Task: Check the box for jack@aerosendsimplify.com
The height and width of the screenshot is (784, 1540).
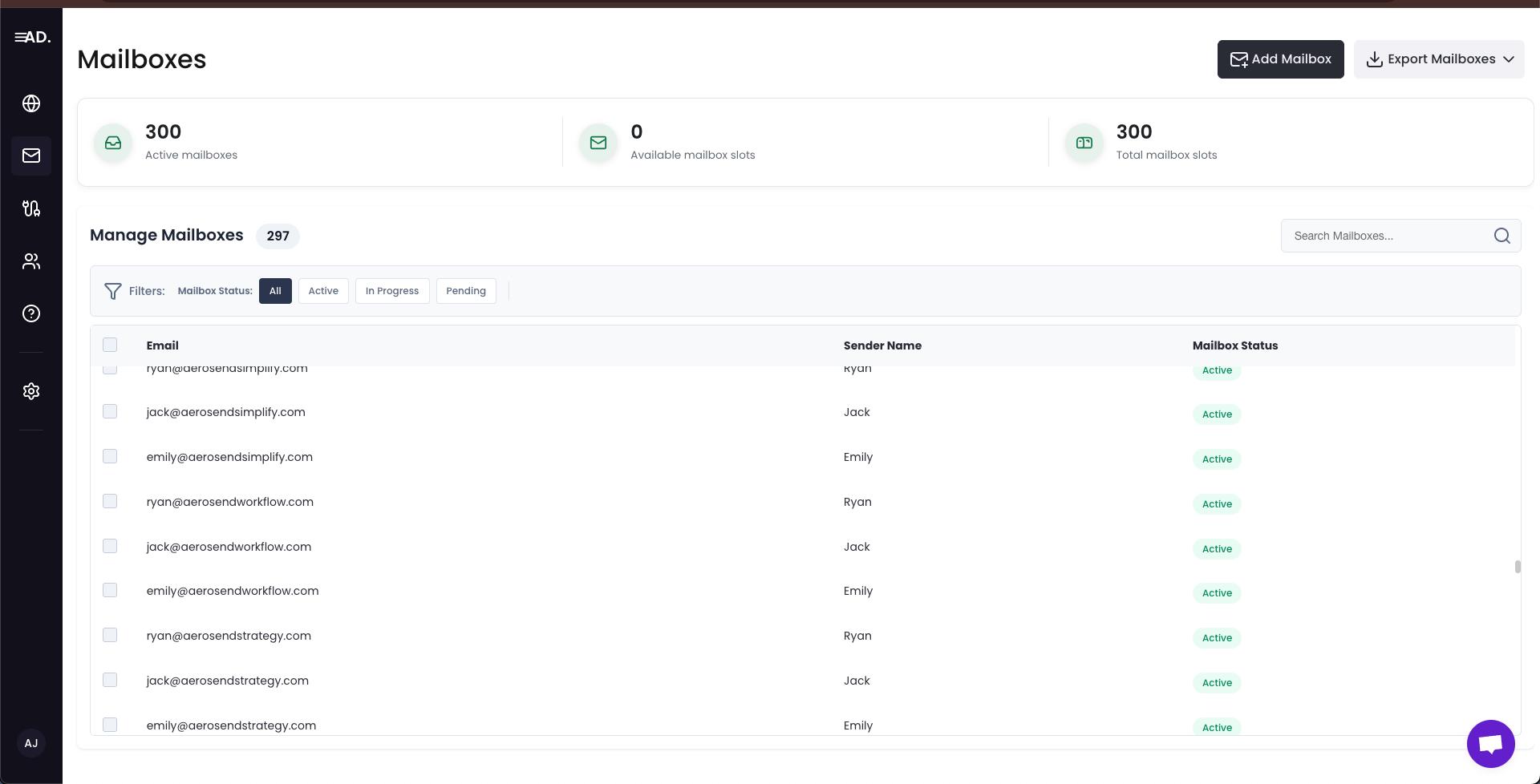Action: (x=110, y=412)
